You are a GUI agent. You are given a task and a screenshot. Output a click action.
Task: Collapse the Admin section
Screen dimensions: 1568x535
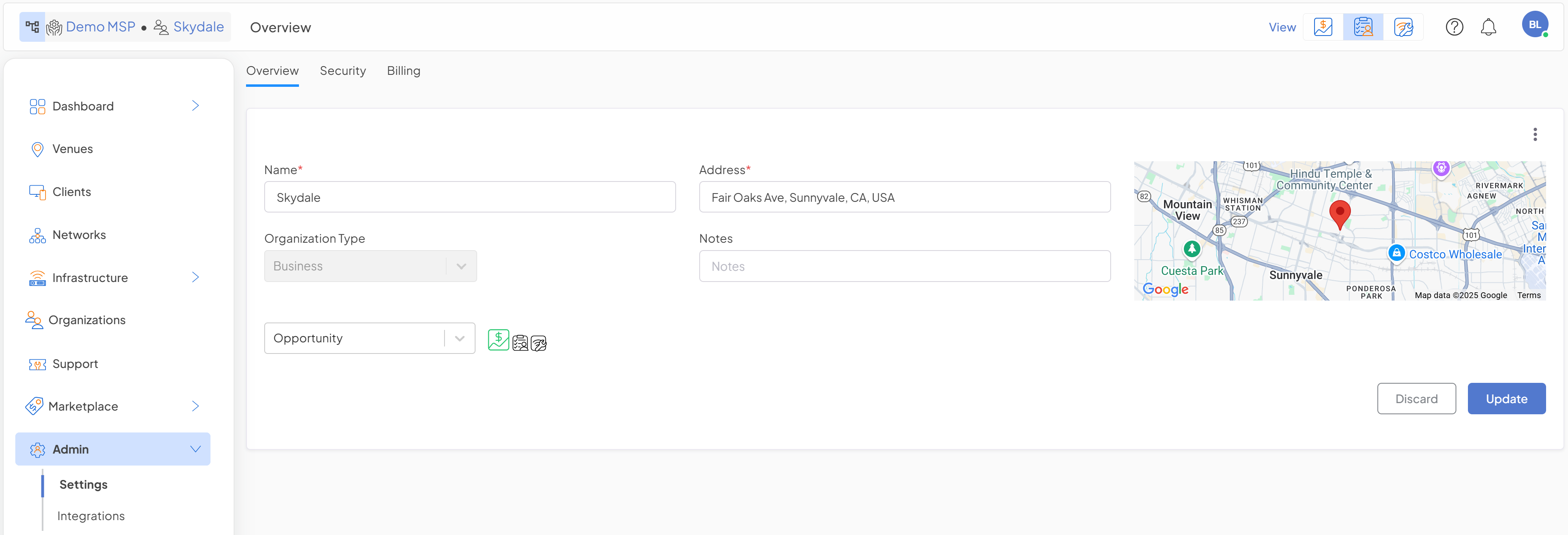click(196, 449)
